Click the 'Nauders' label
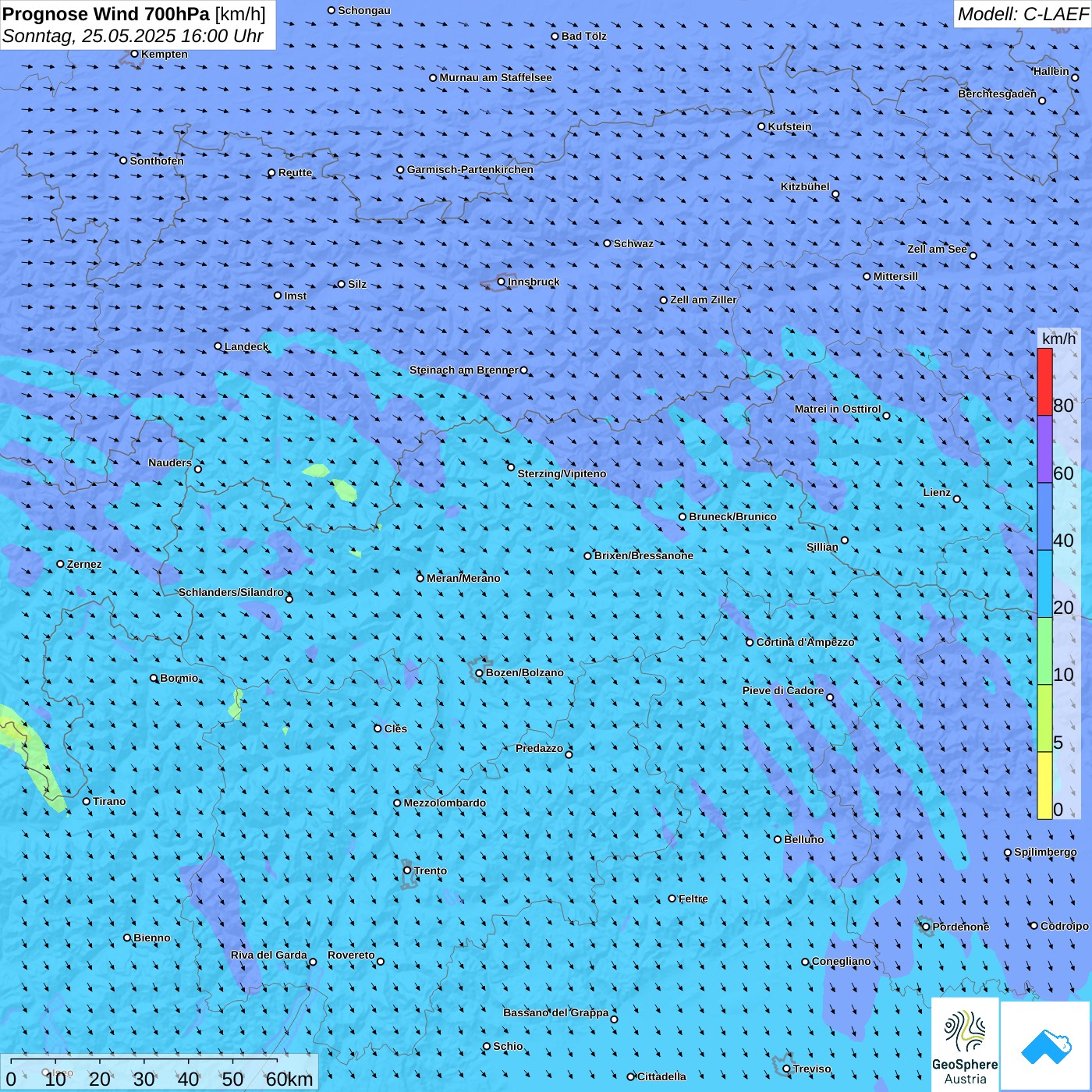Screen dimensions: 1092x1092 [170, 463]
